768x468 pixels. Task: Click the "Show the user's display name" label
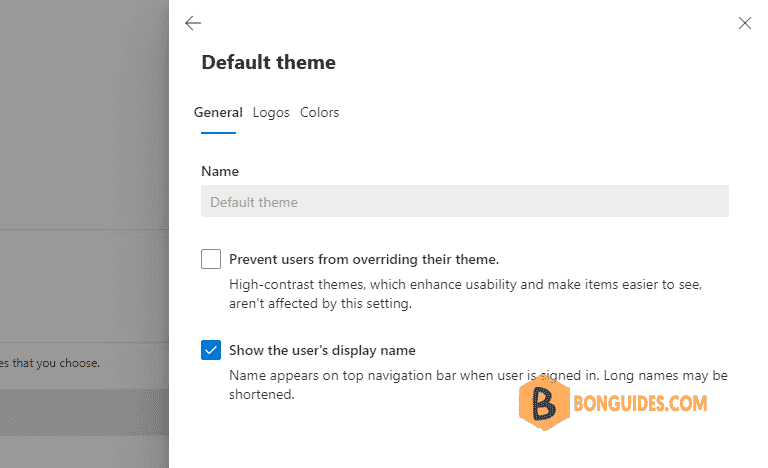pyautogui.click(x=322, y=350)
